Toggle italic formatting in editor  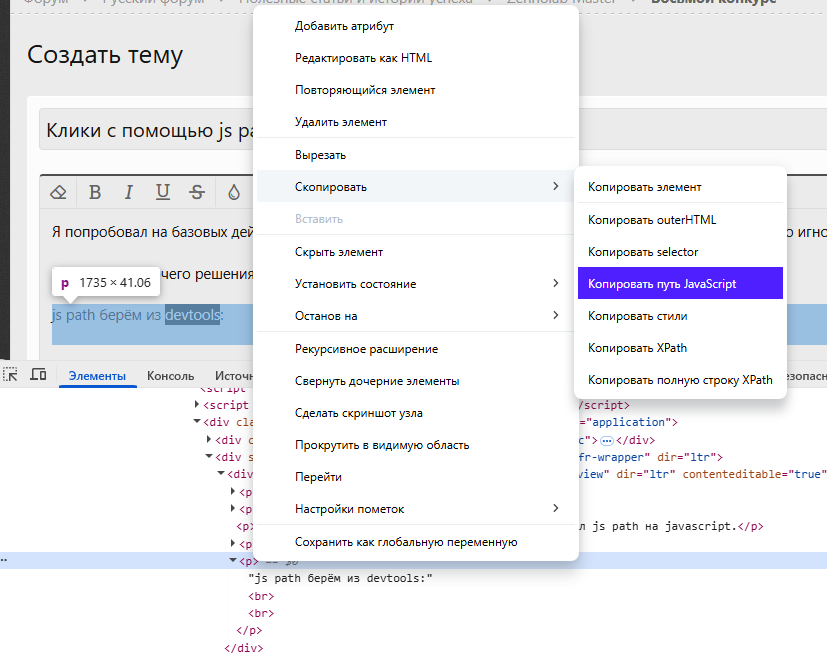(129, 192)
